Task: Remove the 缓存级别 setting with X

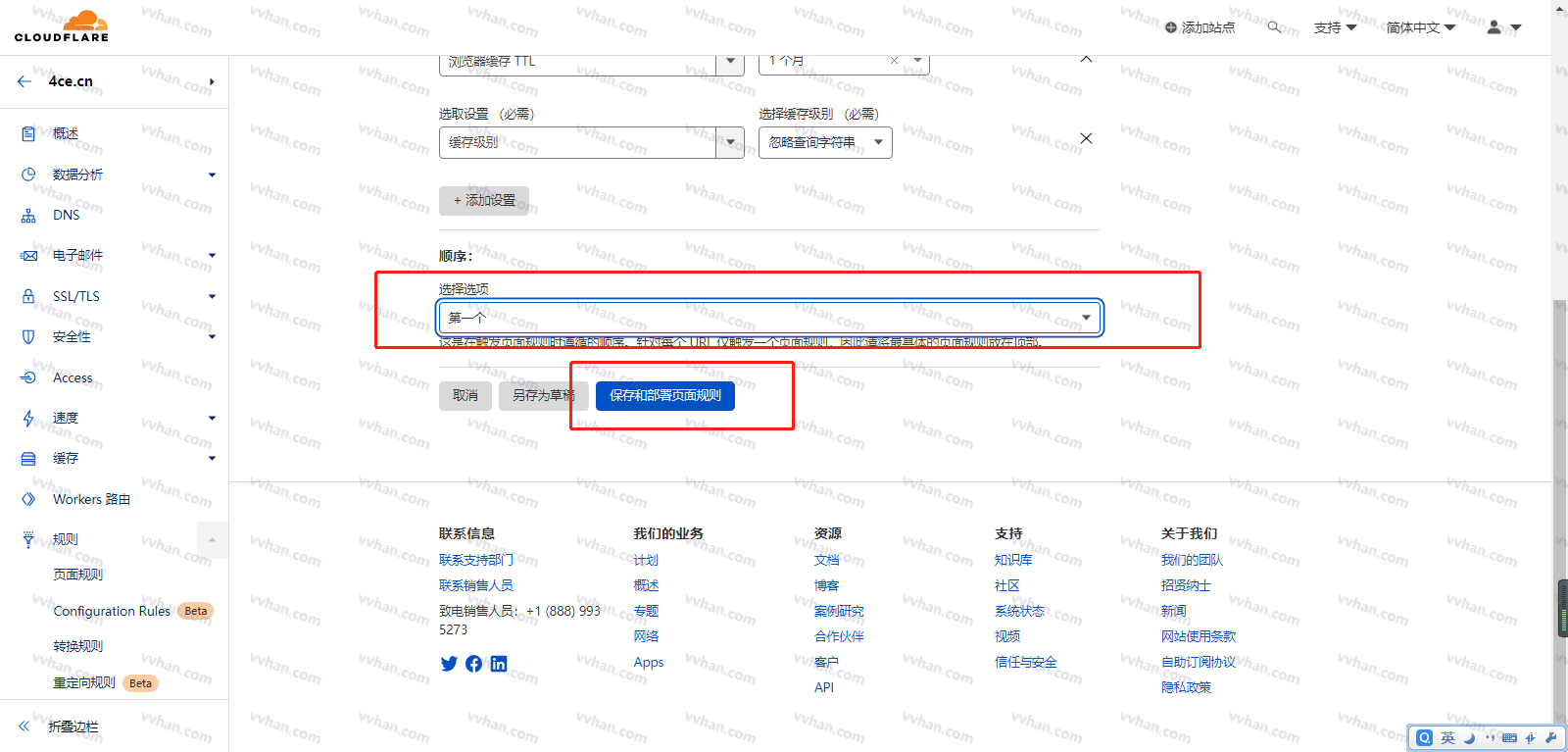Action: (1086, 138)
